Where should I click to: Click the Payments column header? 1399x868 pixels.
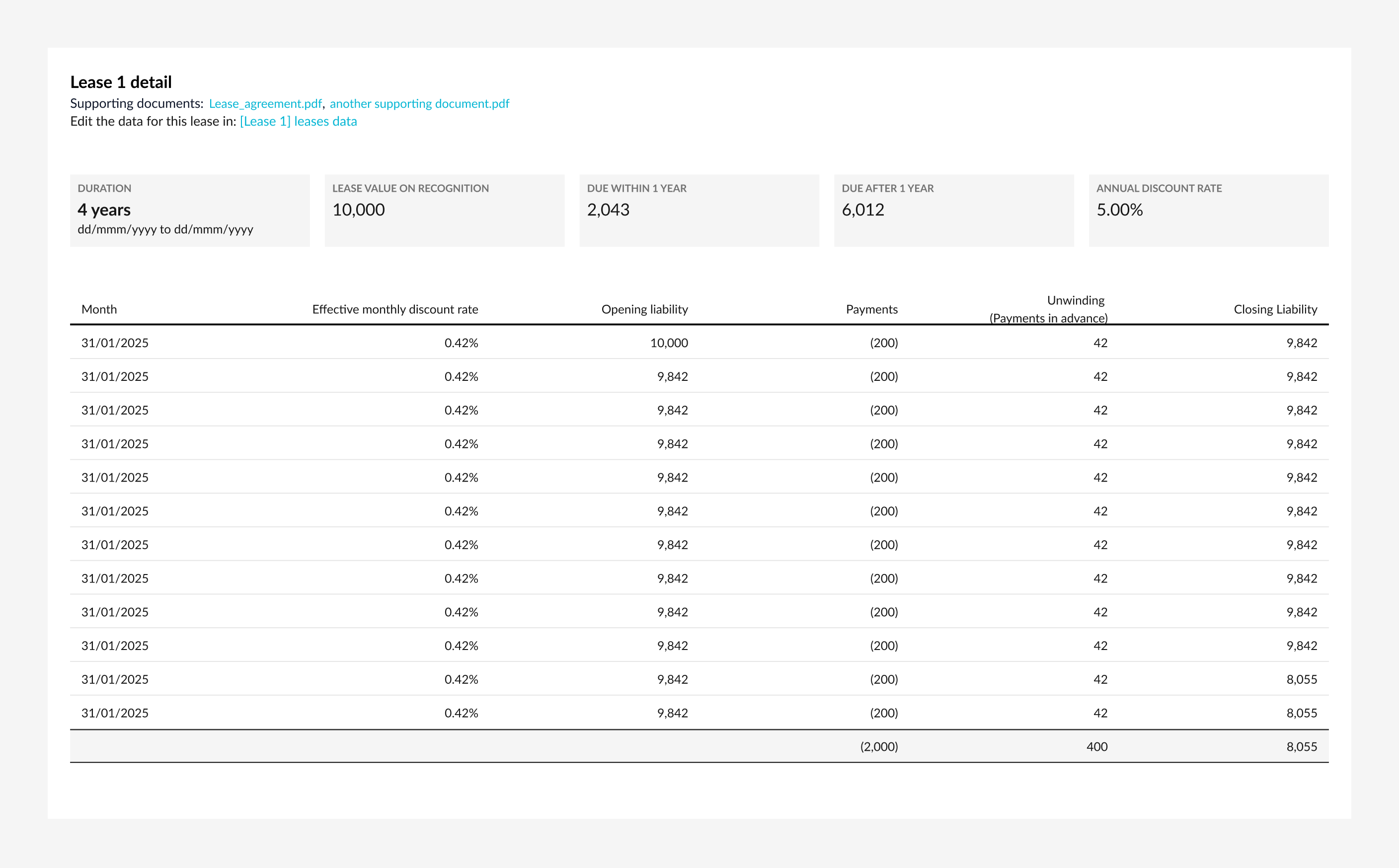(871, 309)
